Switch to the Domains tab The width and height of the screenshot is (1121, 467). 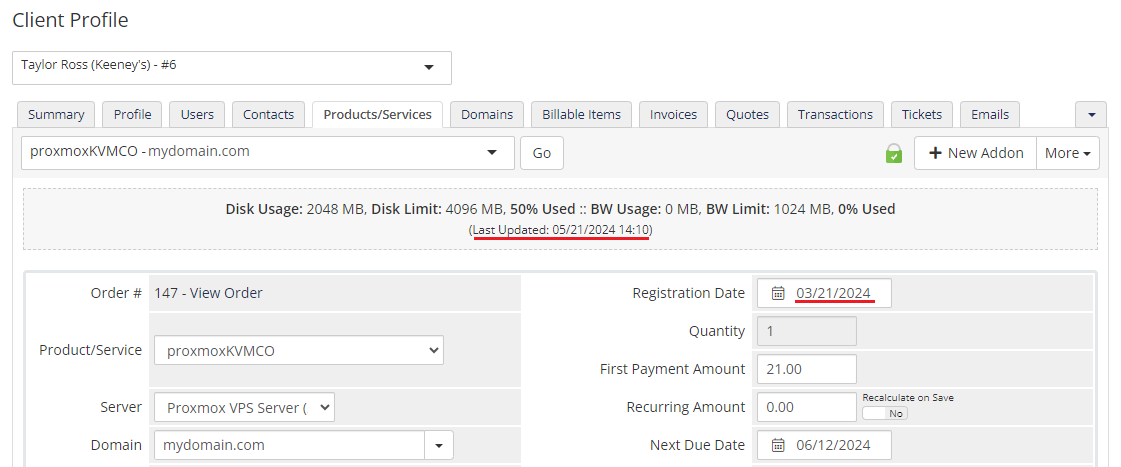pos(487,114)
